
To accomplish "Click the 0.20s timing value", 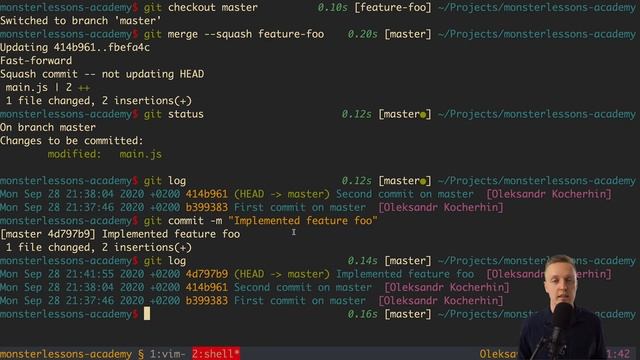I will click(362, 34).
